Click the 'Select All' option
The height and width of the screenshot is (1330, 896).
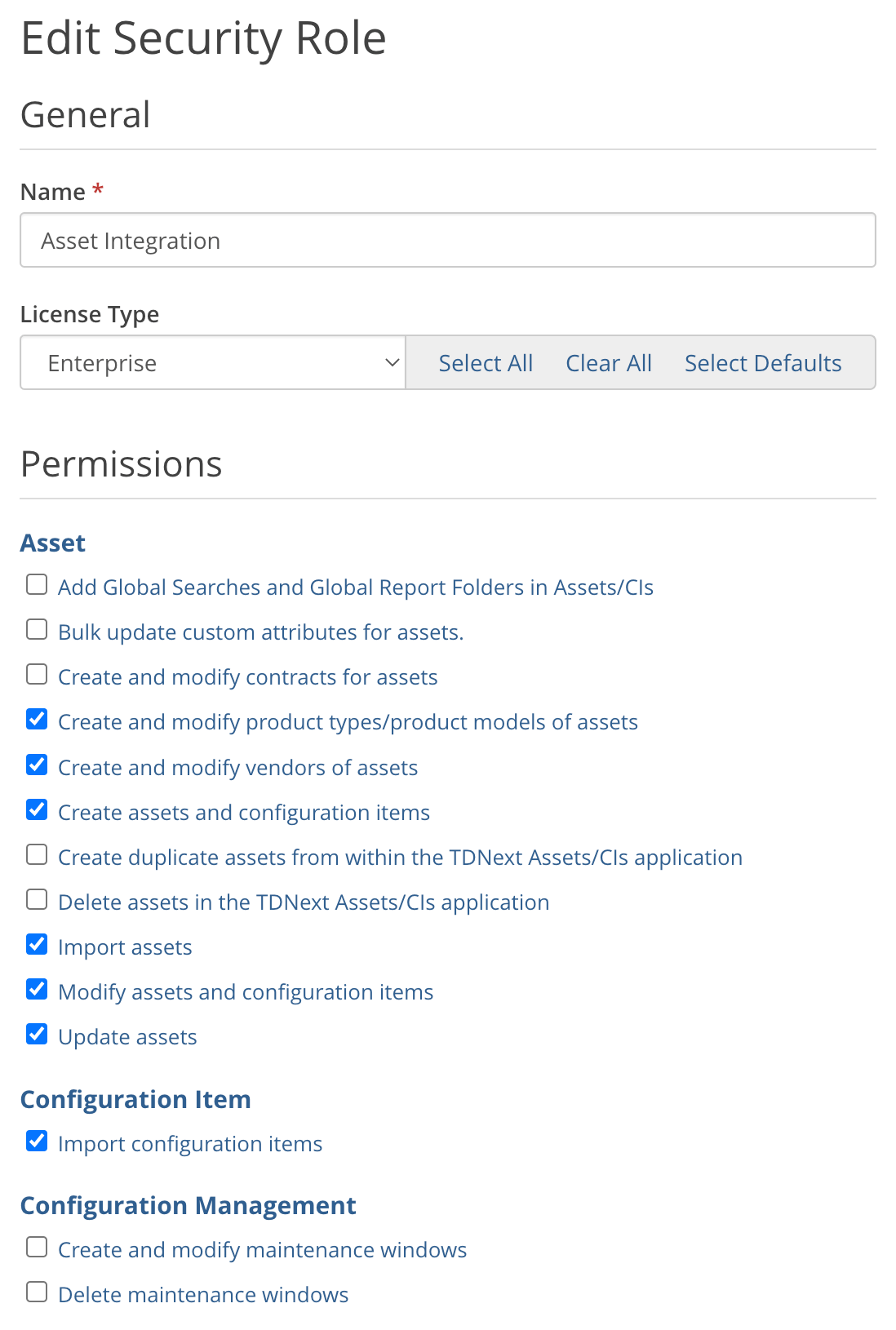[486, 362]
